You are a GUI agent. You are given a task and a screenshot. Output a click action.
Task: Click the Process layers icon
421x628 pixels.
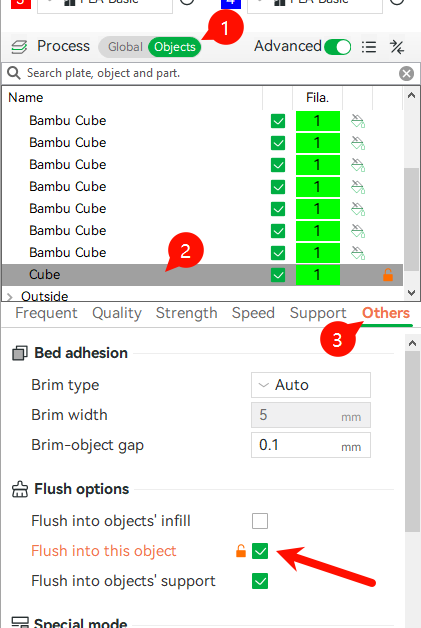click(x=19, y=47)
